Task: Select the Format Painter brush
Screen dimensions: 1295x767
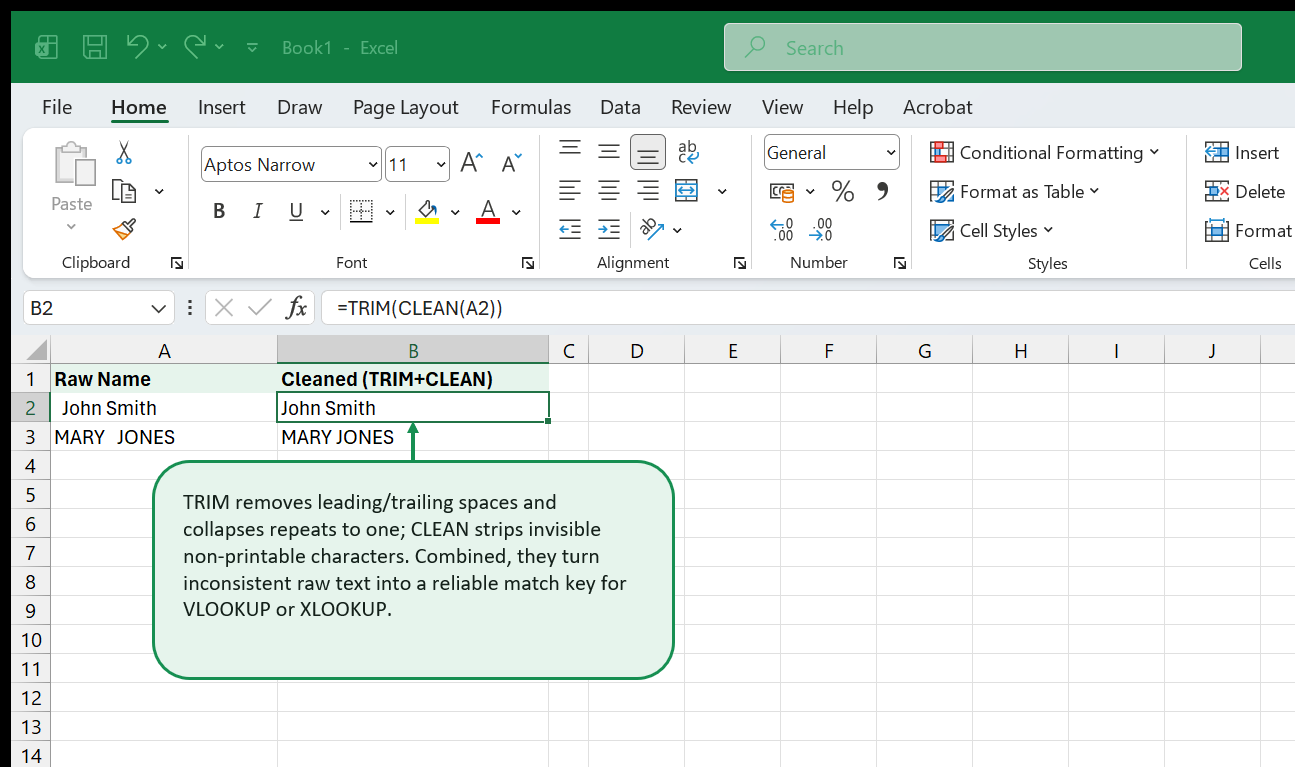Action: tap(124, 230)
